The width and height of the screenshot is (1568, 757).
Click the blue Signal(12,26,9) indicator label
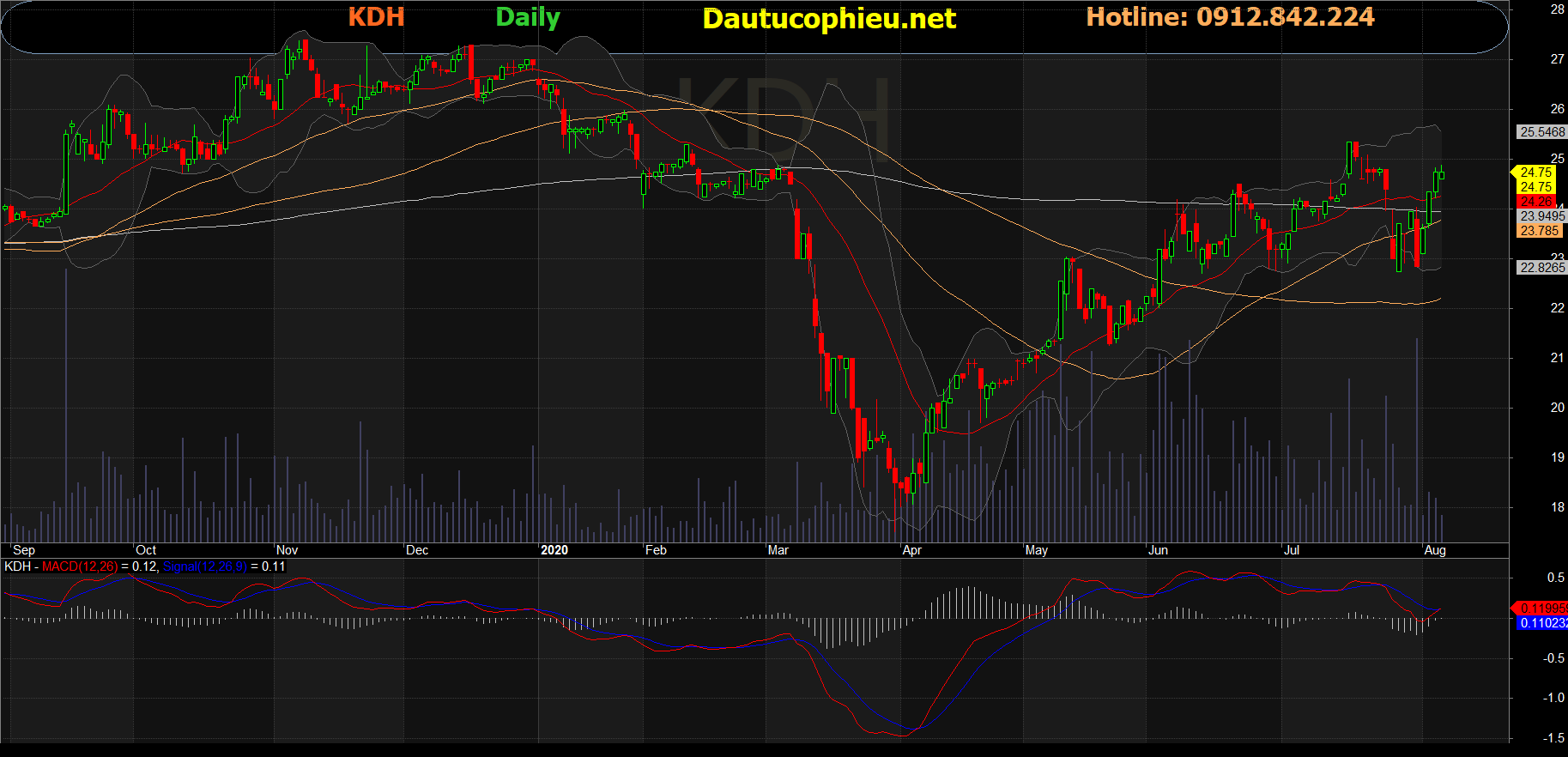pos(204,566)
